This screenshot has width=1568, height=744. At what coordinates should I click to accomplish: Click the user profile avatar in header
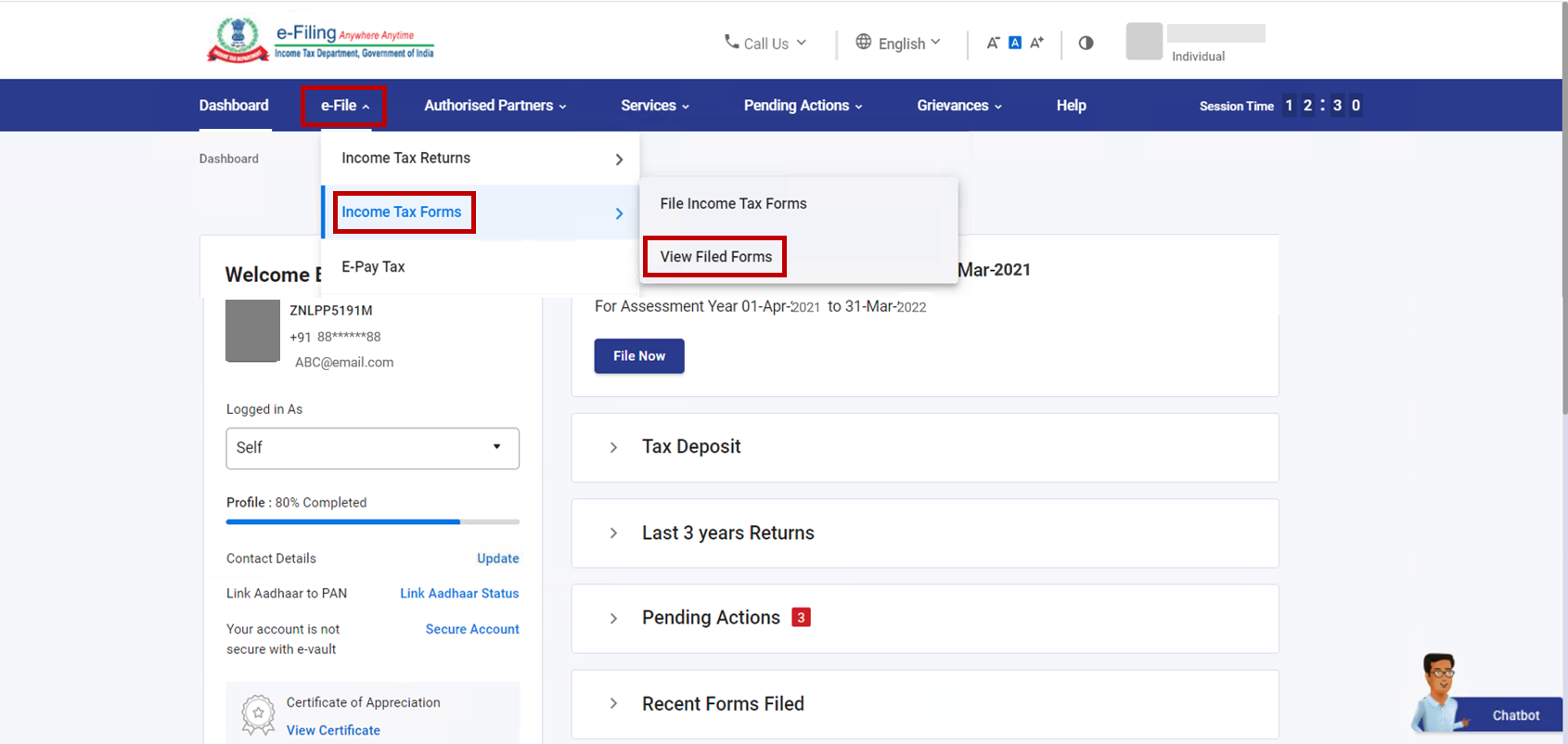point(1144,42)
